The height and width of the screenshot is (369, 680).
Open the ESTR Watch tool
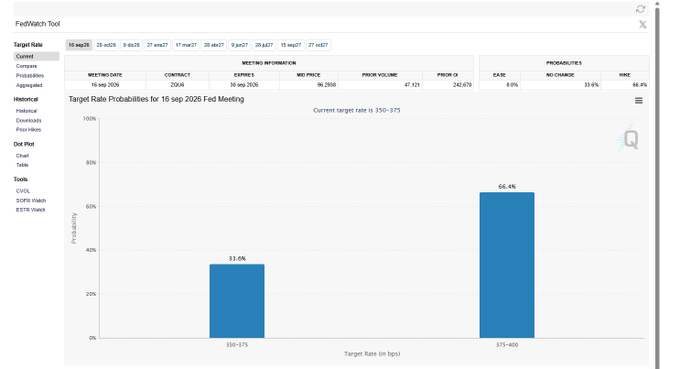click(30, 210)
